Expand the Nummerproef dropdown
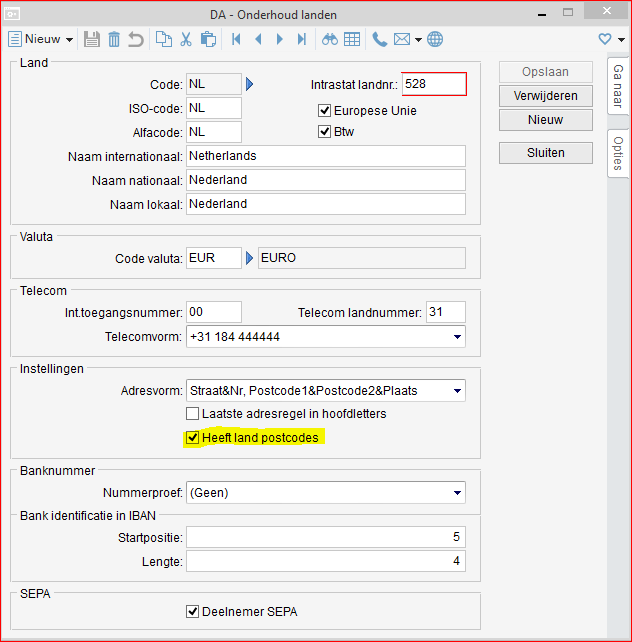This screenshot has height=642, width=632. pos(457,493)
